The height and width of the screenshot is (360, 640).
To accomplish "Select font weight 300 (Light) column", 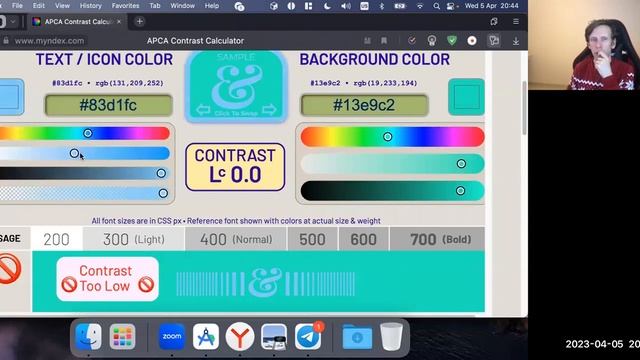I will 134,239.
